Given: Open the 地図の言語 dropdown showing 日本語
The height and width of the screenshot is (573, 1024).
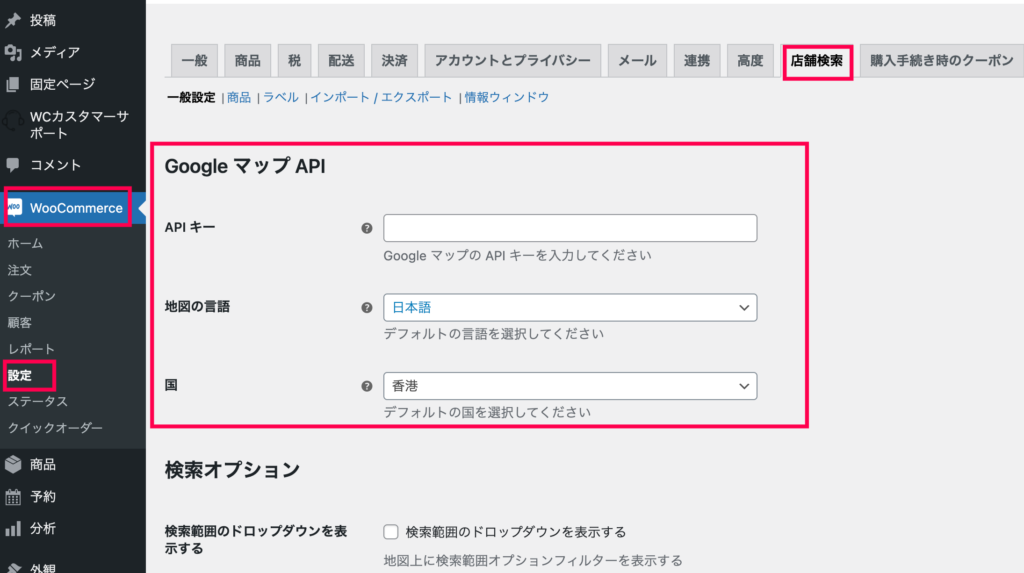Looking at the screenshot, I should click(x=570, y=308).
